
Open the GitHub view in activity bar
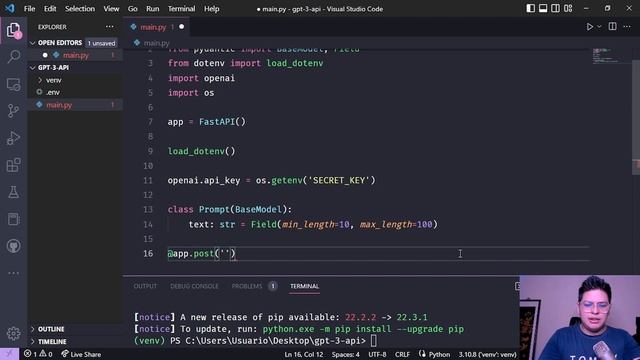coord(13,246)
